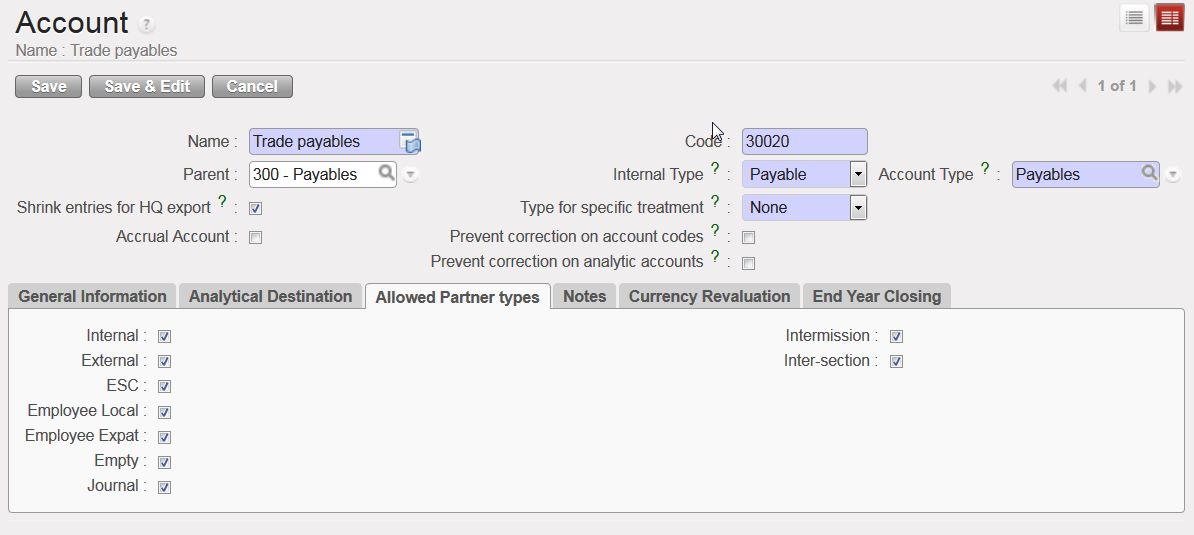Open the Internal Type dropdown
Screen dimensions: 1194x535
click(857, 174)
